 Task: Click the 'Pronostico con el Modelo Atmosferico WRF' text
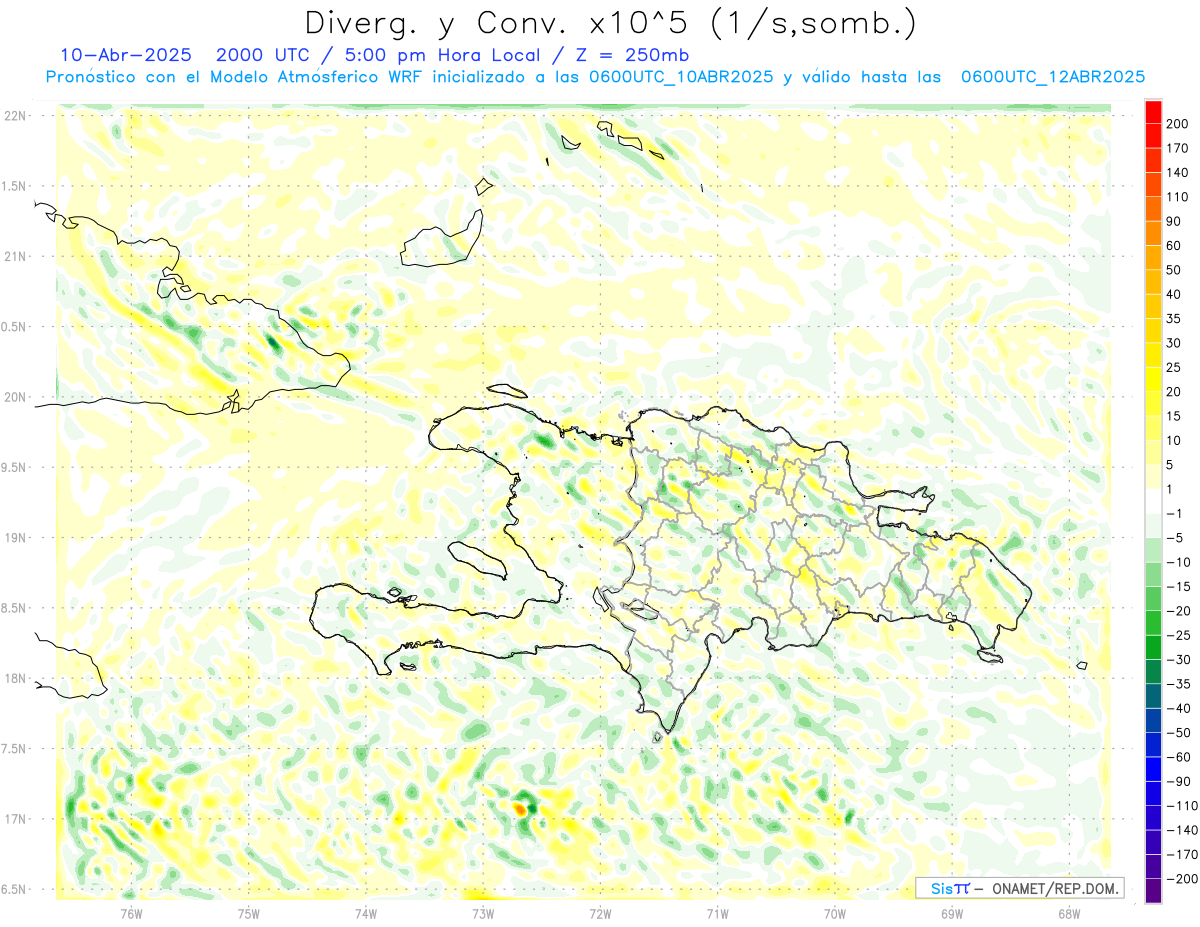(x=235, y=77)
